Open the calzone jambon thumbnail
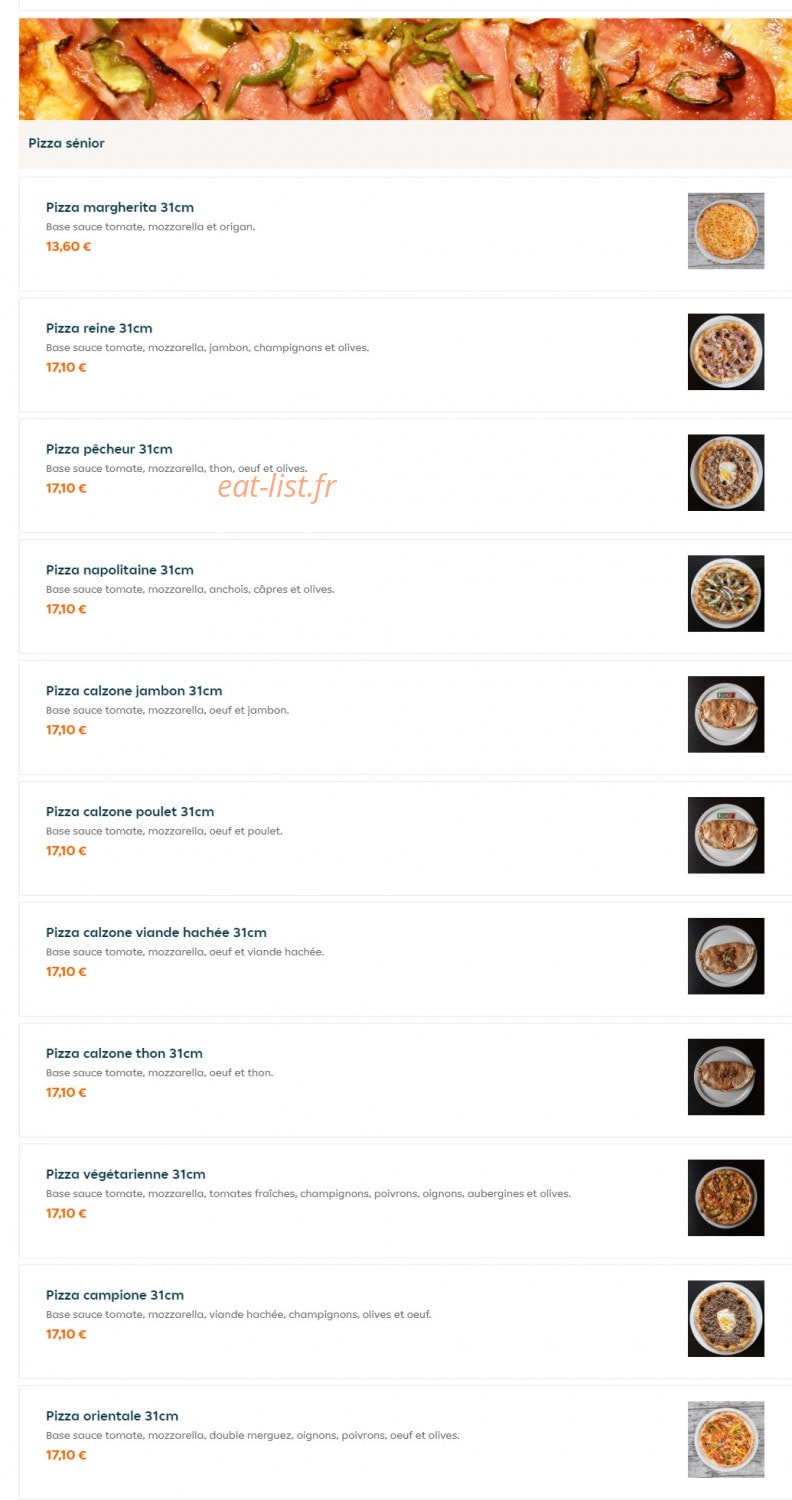 (x=725, y=714)
